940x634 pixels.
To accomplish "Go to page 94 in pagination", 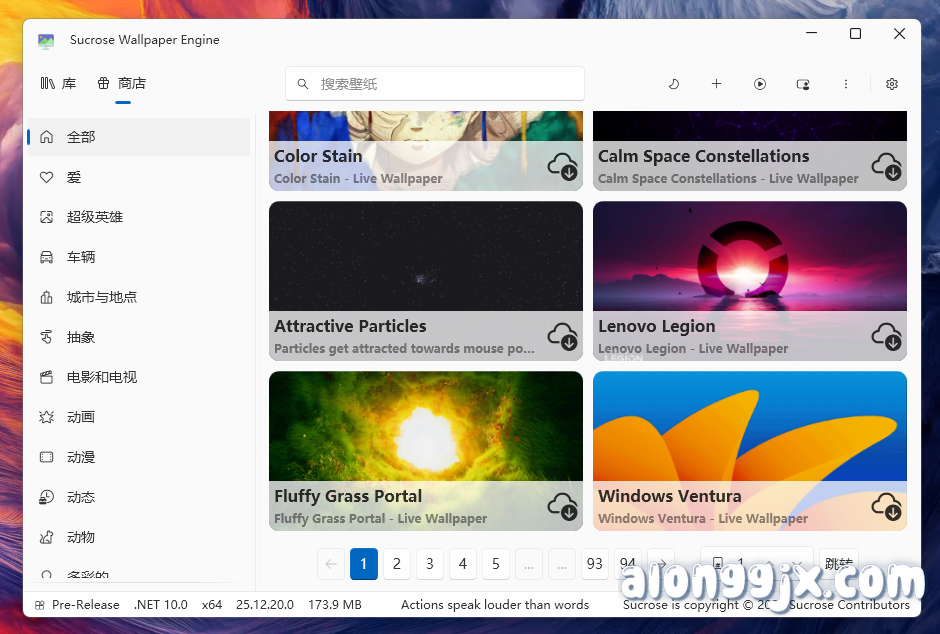I will click(627, 564).
